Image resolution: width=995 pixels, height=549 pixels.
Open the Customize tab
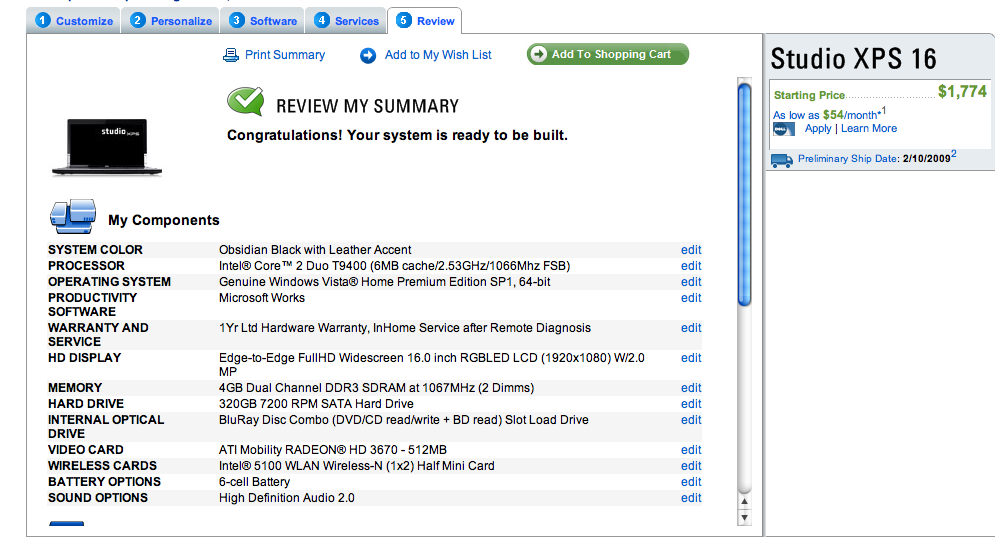pyautogui.click(x=74, y=21)
